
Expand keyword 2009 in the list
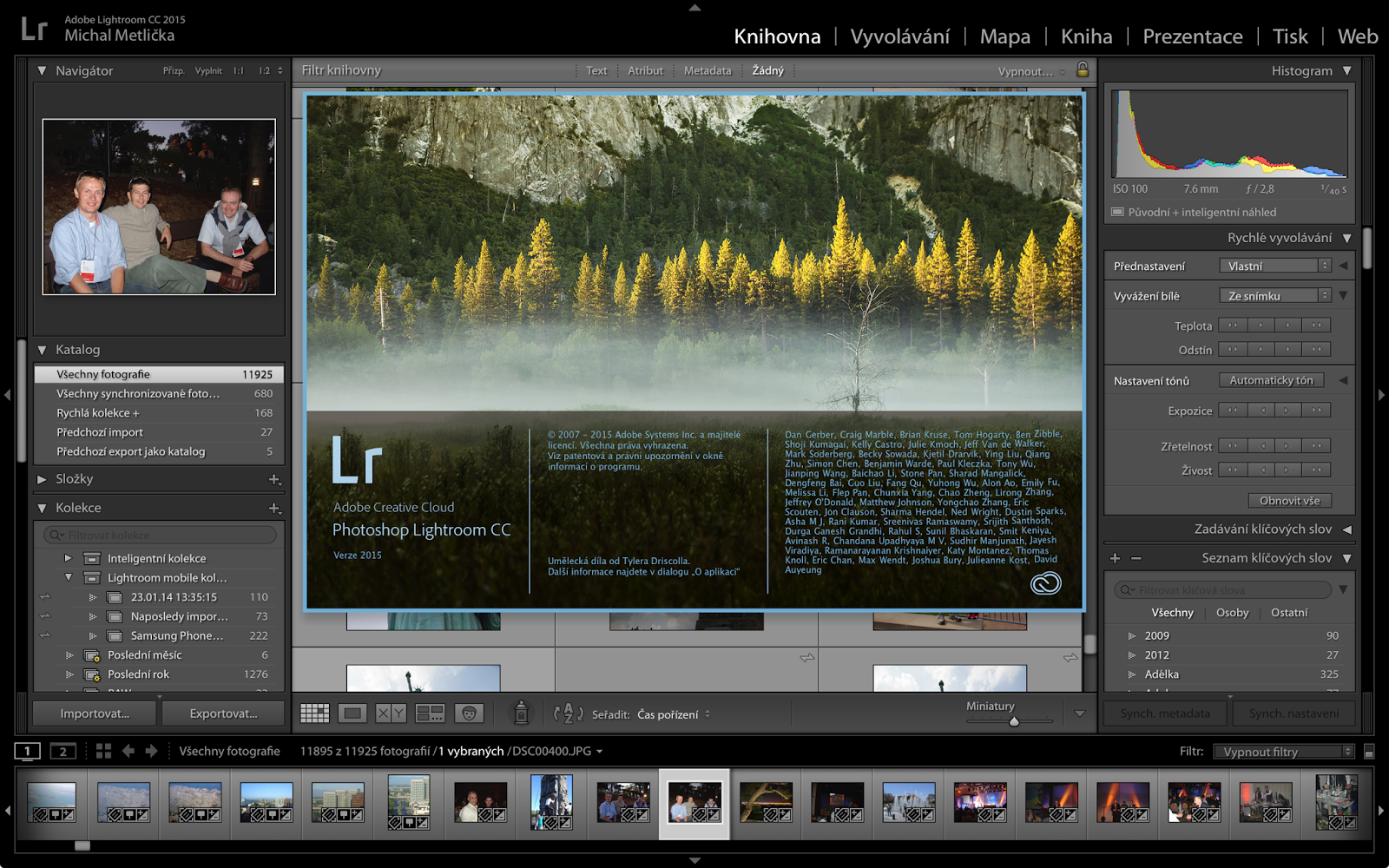click(1132, 635)
